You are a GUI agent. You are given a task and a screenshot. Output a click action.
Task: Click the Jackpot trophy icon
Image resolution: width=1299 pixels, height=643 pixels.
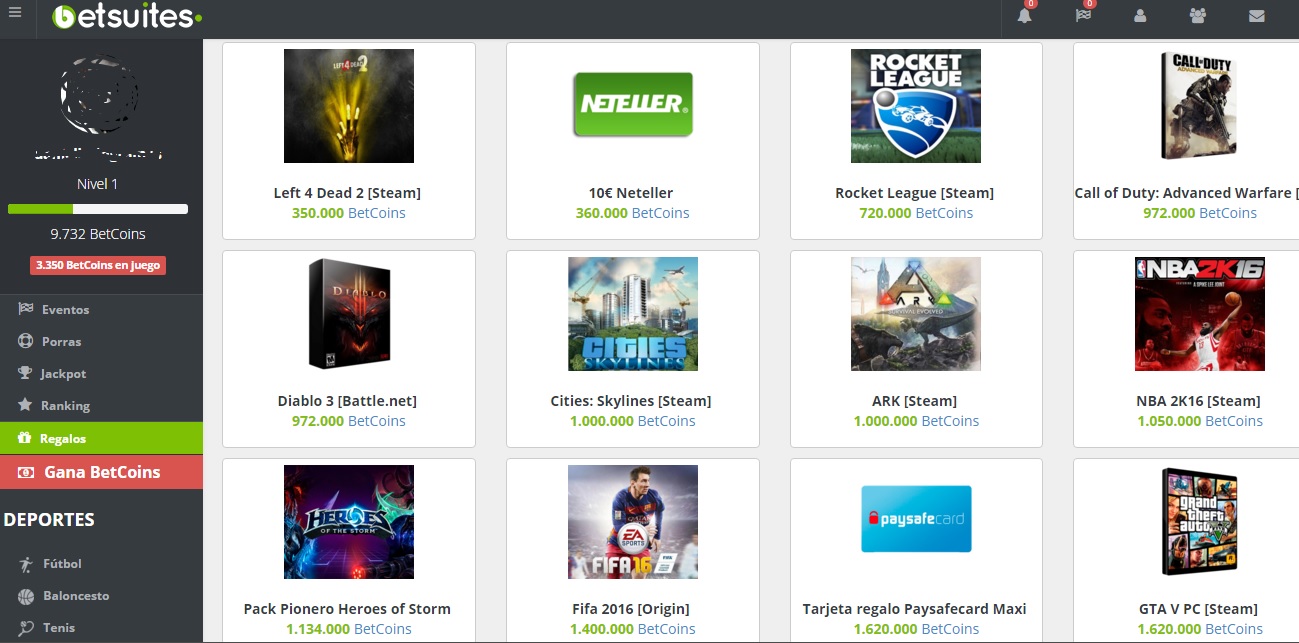[x=25, y=373]
